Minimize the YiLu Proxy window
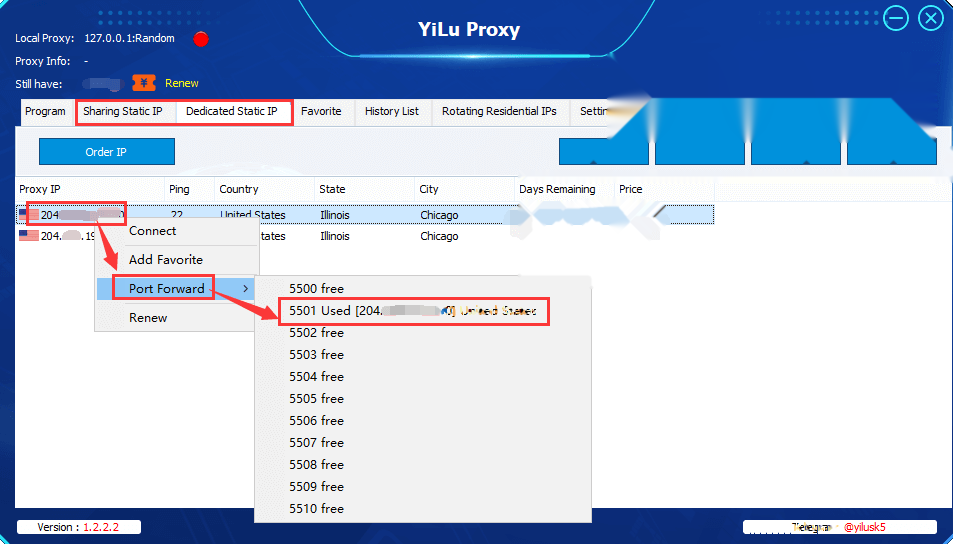This screenshot has height=544, width=953. coord(896,18)
